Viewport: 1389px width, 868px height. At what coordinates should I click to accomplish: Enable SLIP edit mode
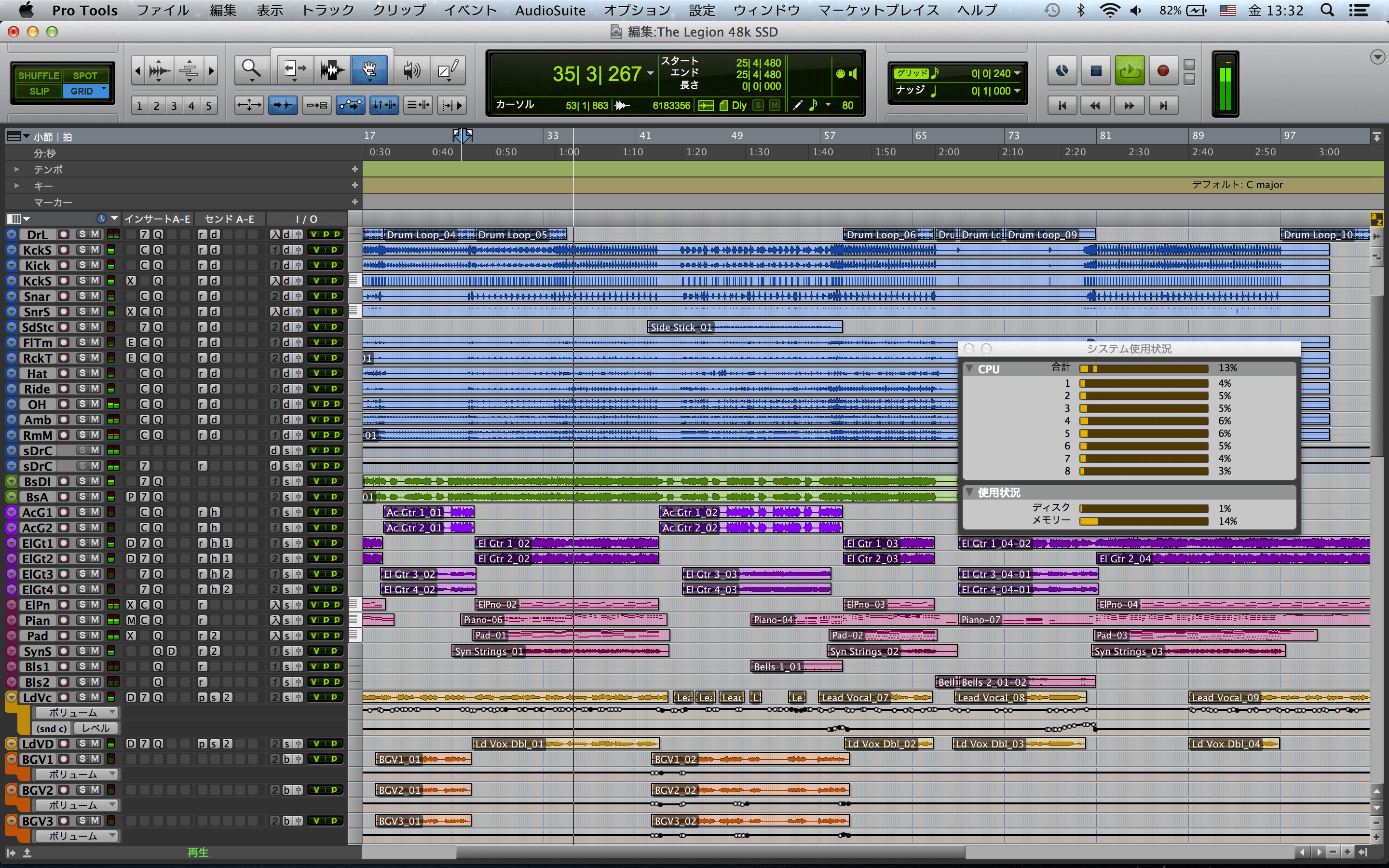[x=39, y=91]
